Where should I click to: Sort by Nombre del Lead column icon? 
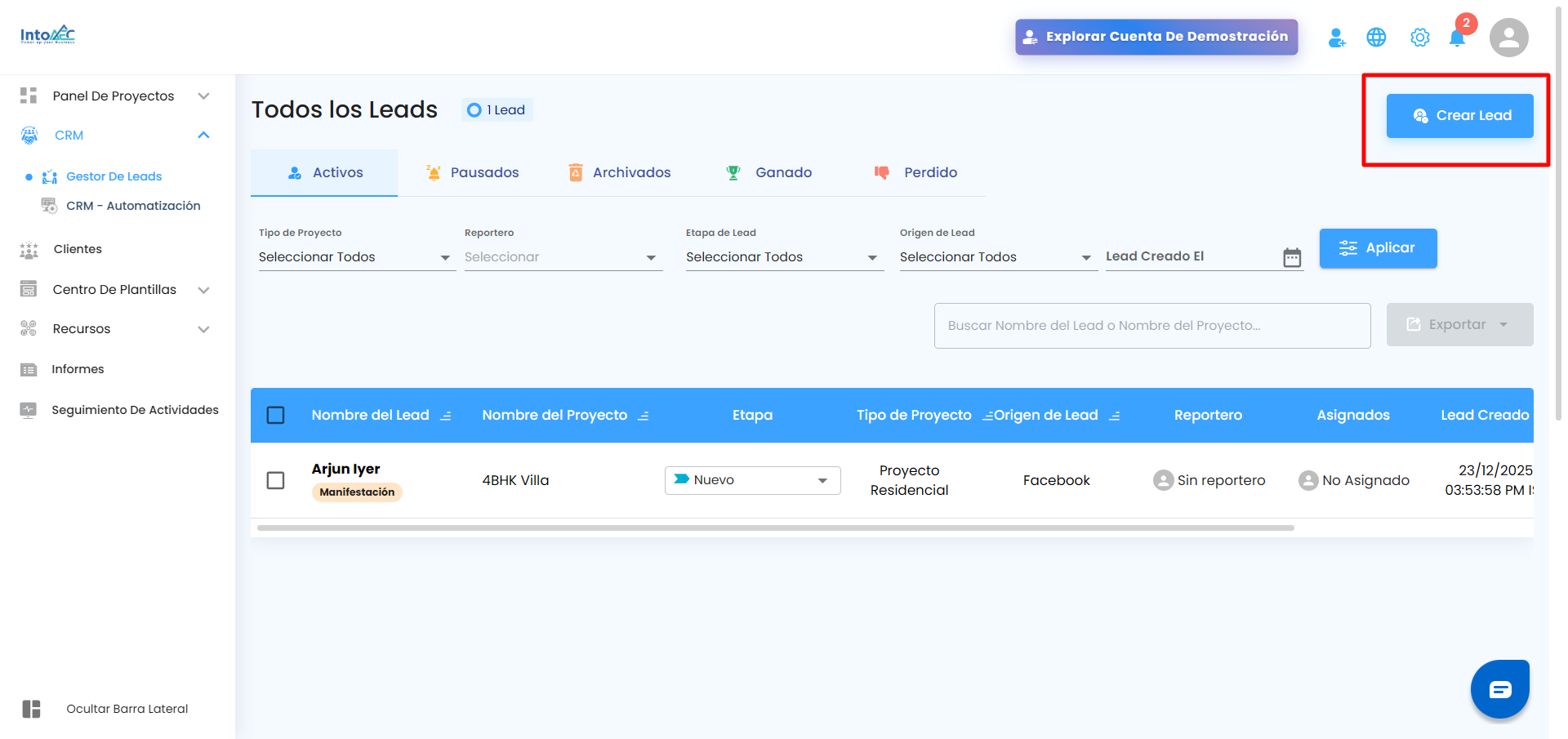point(446,416)
